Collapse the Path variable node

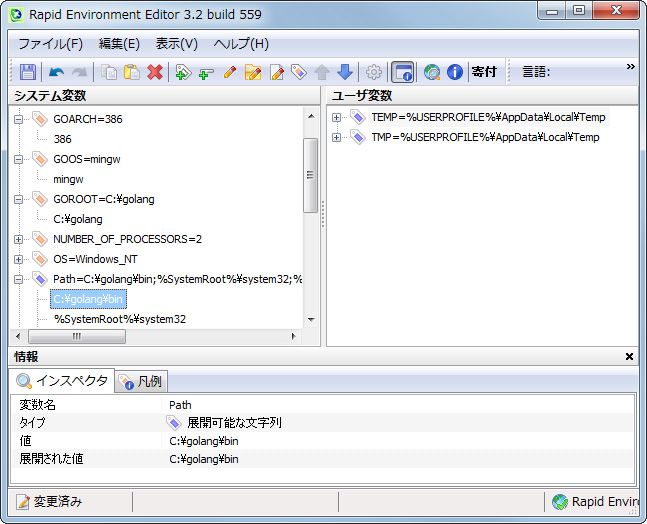[x=18, y=279]
